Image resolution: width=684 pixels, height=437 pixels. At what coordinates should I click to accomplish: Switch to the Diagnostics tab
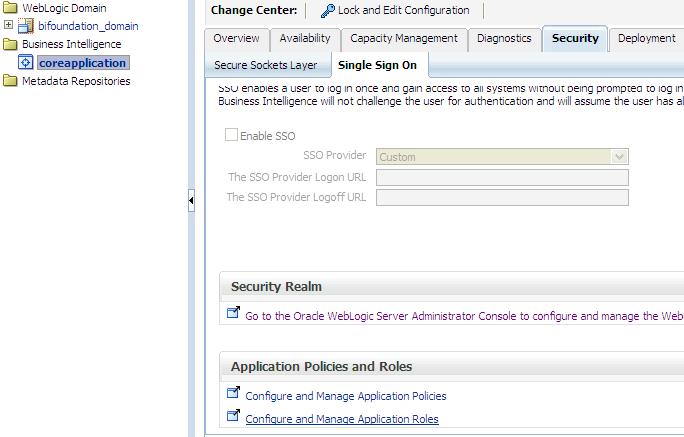tap(504, 39)
